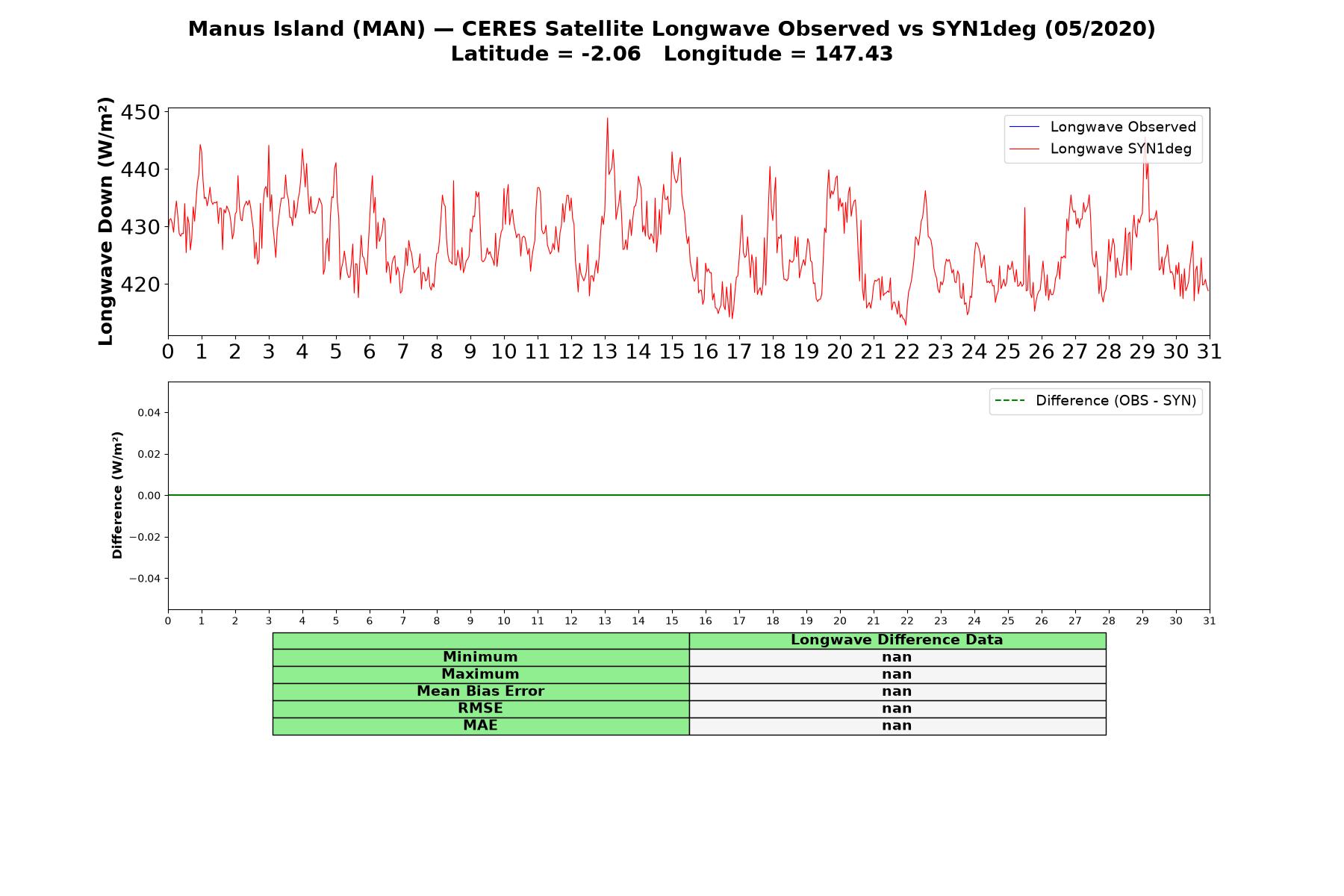Click the nan value beside RMSE
The width and height of the screenshot is (1344, 896).
pos(897,709)
